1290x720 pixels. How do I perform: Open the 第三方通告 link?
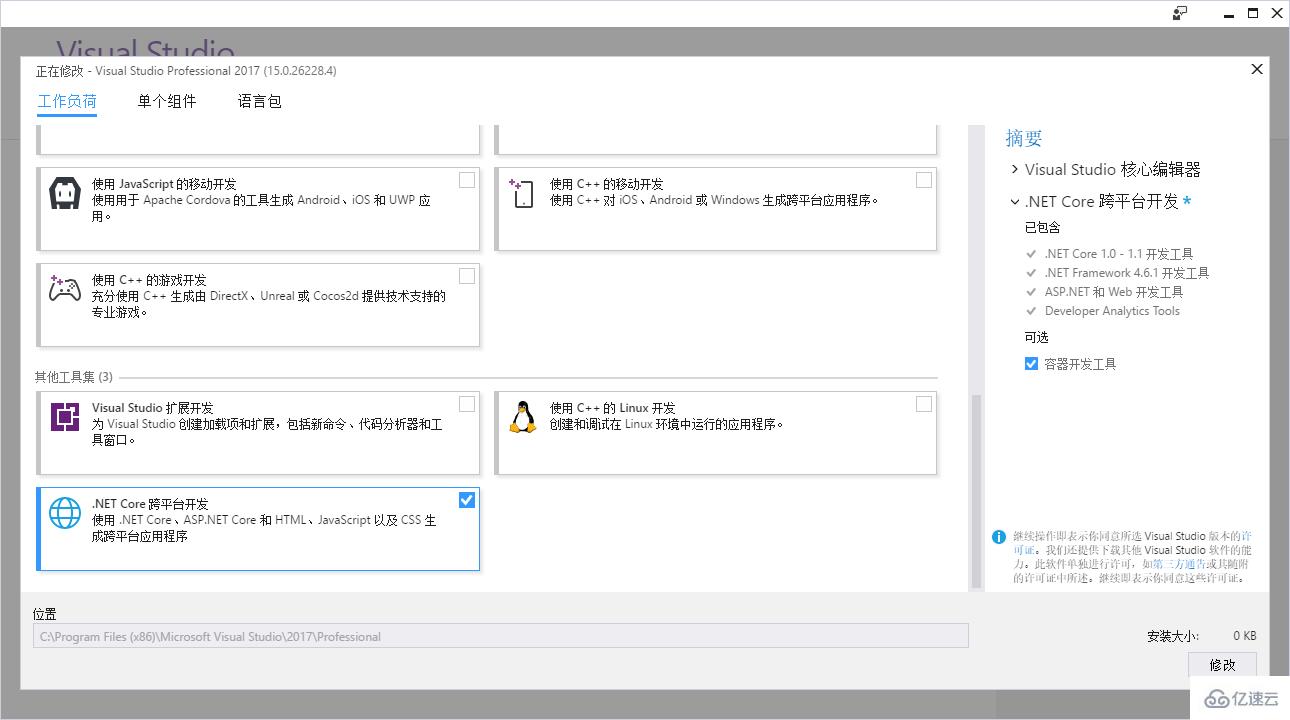pyautogui.click(x=1179, y=564)
